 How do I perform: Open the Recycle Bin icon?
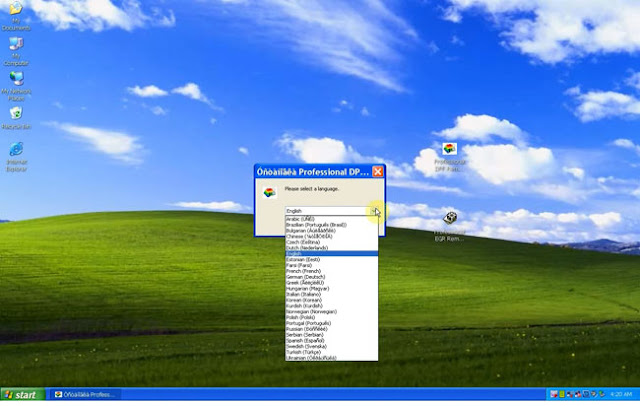[16, 118]
